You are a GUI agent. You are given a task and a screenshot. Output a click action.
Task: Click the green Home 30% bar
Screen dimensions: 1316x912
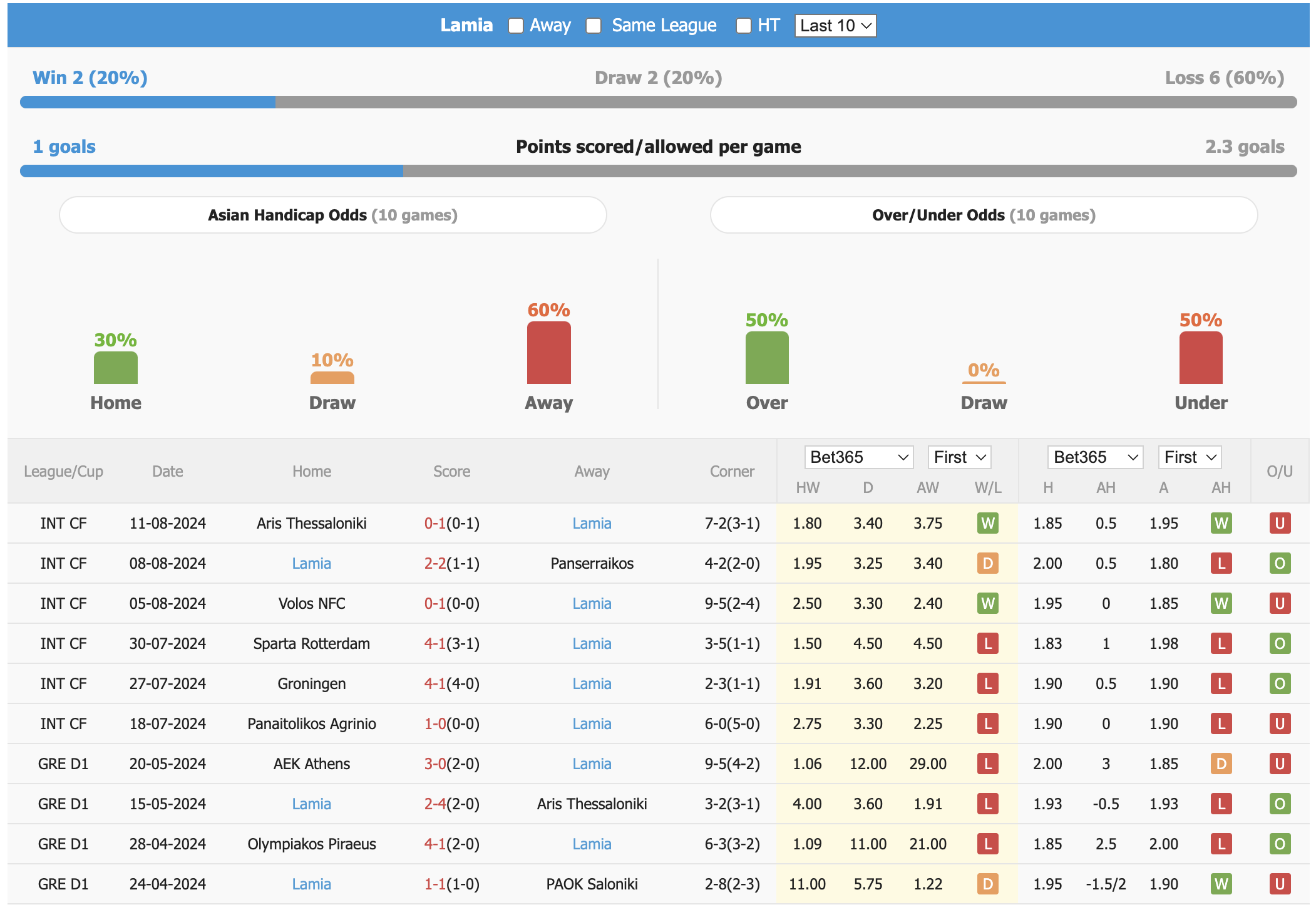point(116,368)
